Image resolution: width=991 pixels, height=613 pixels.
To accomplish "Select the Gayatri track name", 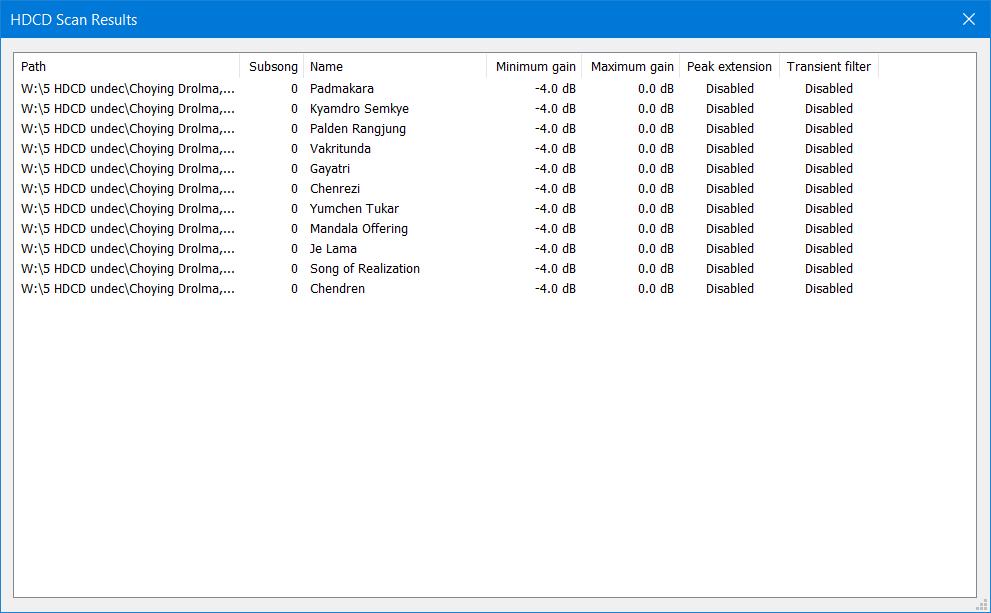I will tap(329, 169).
